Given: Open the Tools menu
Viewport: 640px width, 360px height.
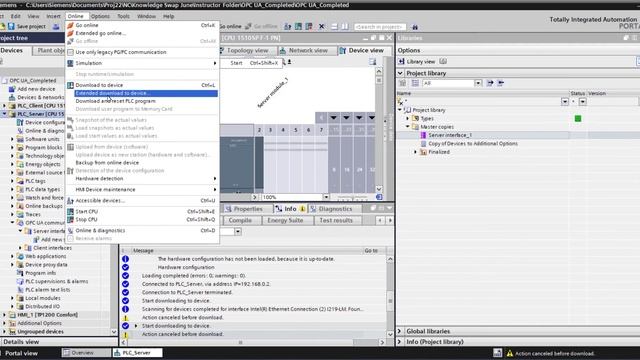Looking at the screenshot, I should coord(123,16).
